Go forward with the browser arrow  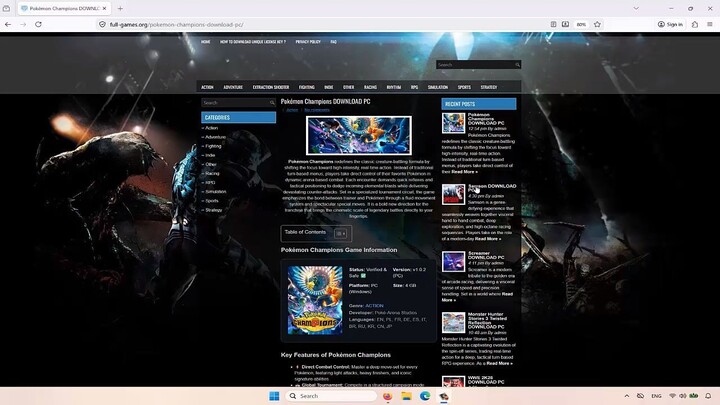point(23,24)
